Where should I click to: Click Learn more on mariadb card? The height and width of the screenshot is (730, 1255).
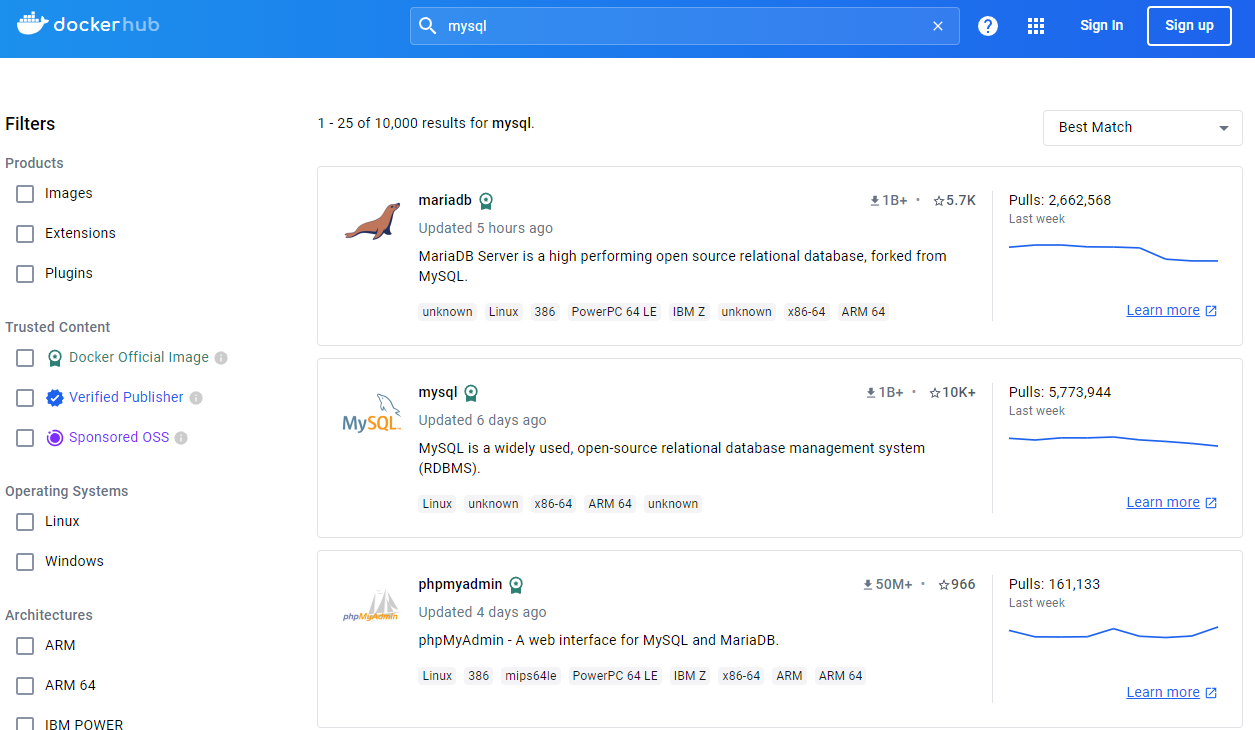pyautogui.click(x=1163, y=311)
